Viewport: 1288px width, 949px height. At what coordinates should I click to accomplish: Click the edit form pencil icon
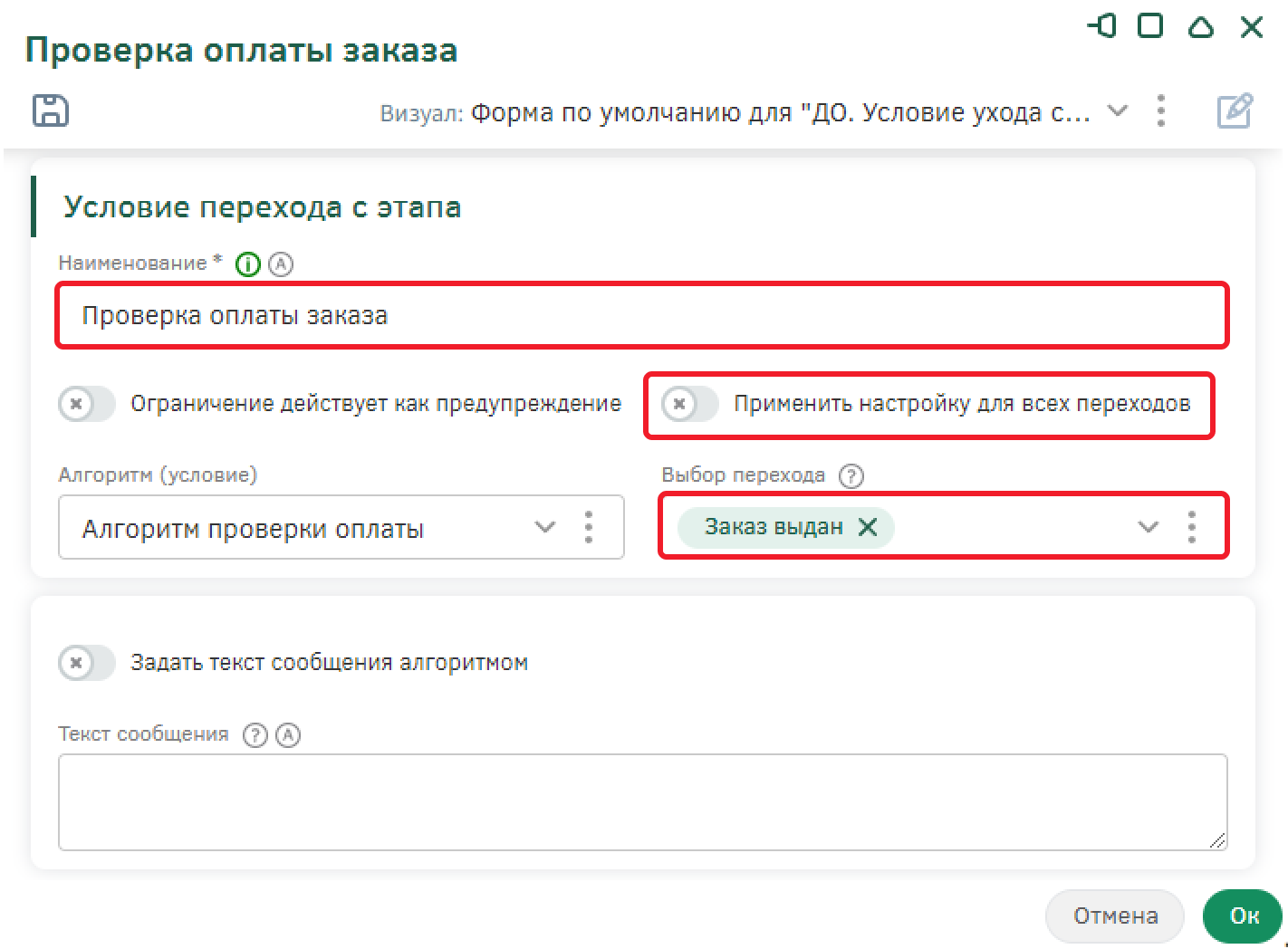point(1234,111)
